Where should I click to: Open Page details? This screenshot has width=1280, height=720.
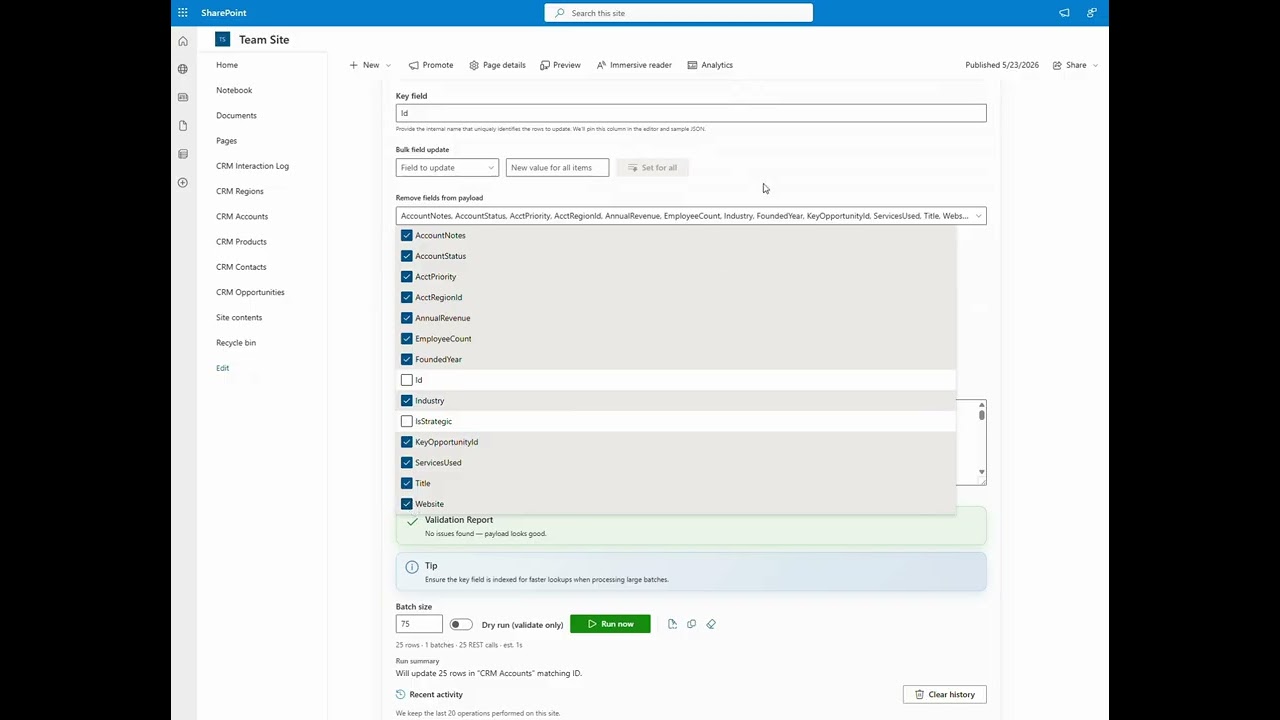click(x=497, y=65)
